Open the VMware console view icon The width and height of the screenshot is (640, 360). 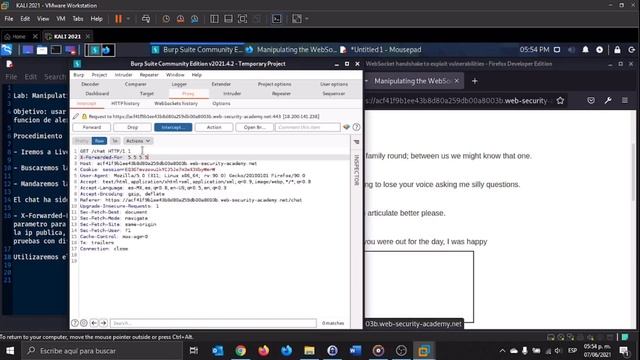[x=277, y=19]
